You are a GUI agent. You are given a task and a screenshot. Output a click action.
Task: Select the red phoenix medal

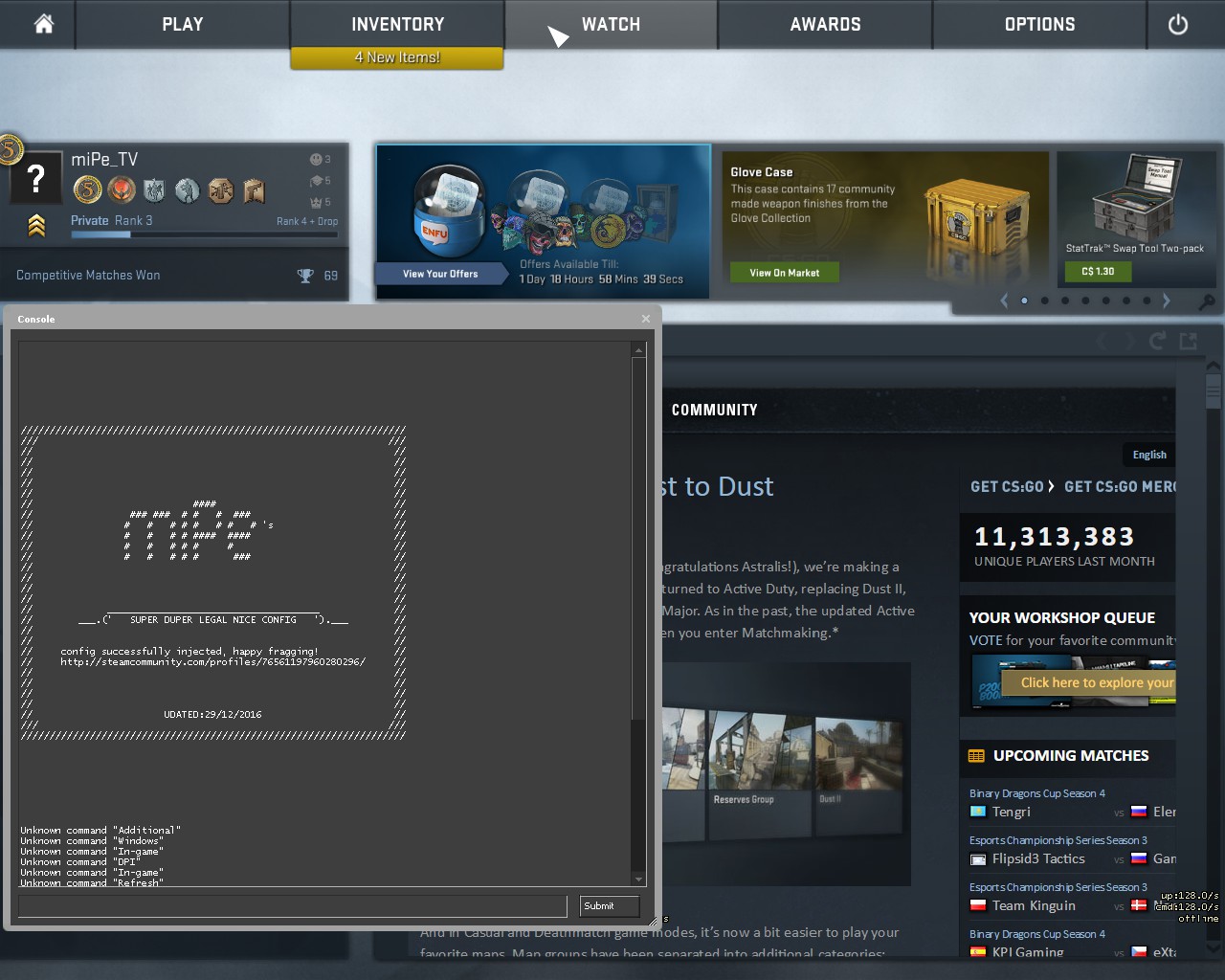click(x=122, y=190)
